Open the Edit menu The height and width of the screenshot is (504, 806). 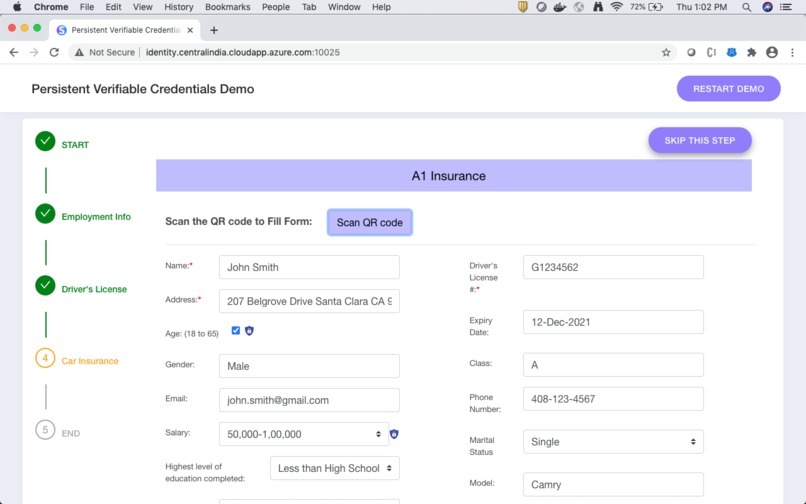pos(113,7)
